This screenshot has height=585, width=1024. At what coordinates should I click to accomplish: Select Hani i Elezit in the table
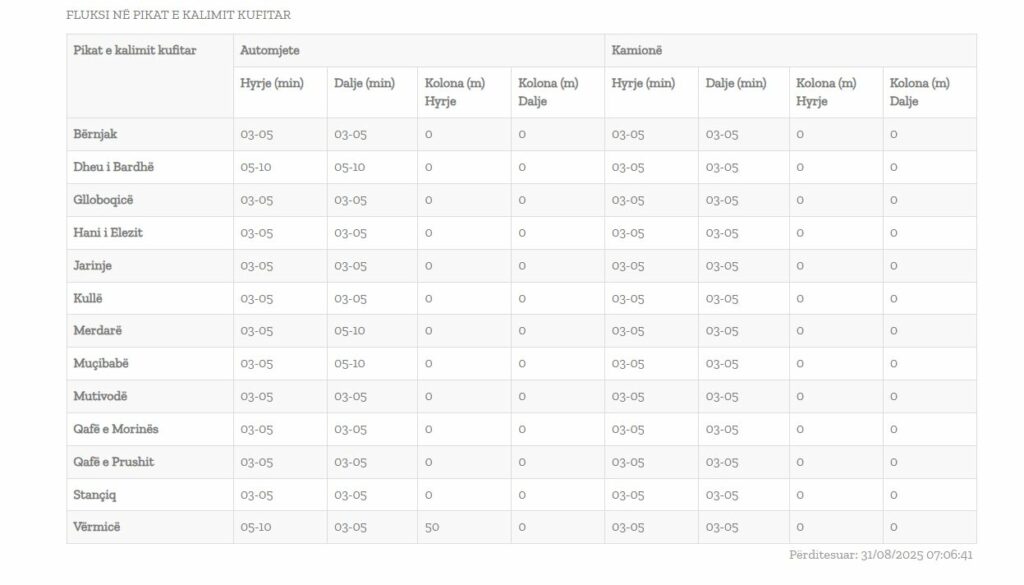pos(108,232)
